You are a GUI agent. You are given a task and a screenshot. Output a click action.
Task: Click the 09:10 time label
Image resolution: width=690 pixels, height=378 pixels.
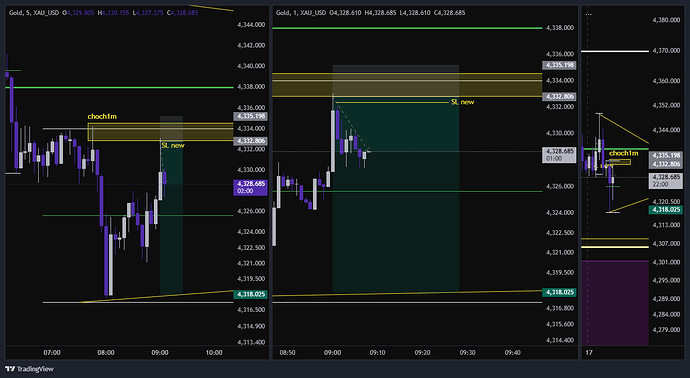point(378,352)
